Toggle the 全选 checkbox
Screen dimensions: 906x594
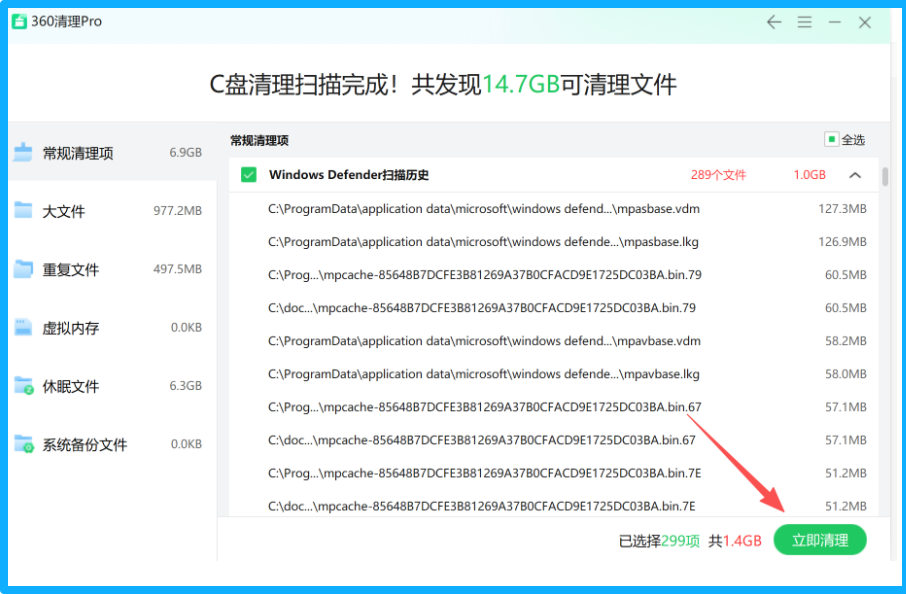point(831,139)
